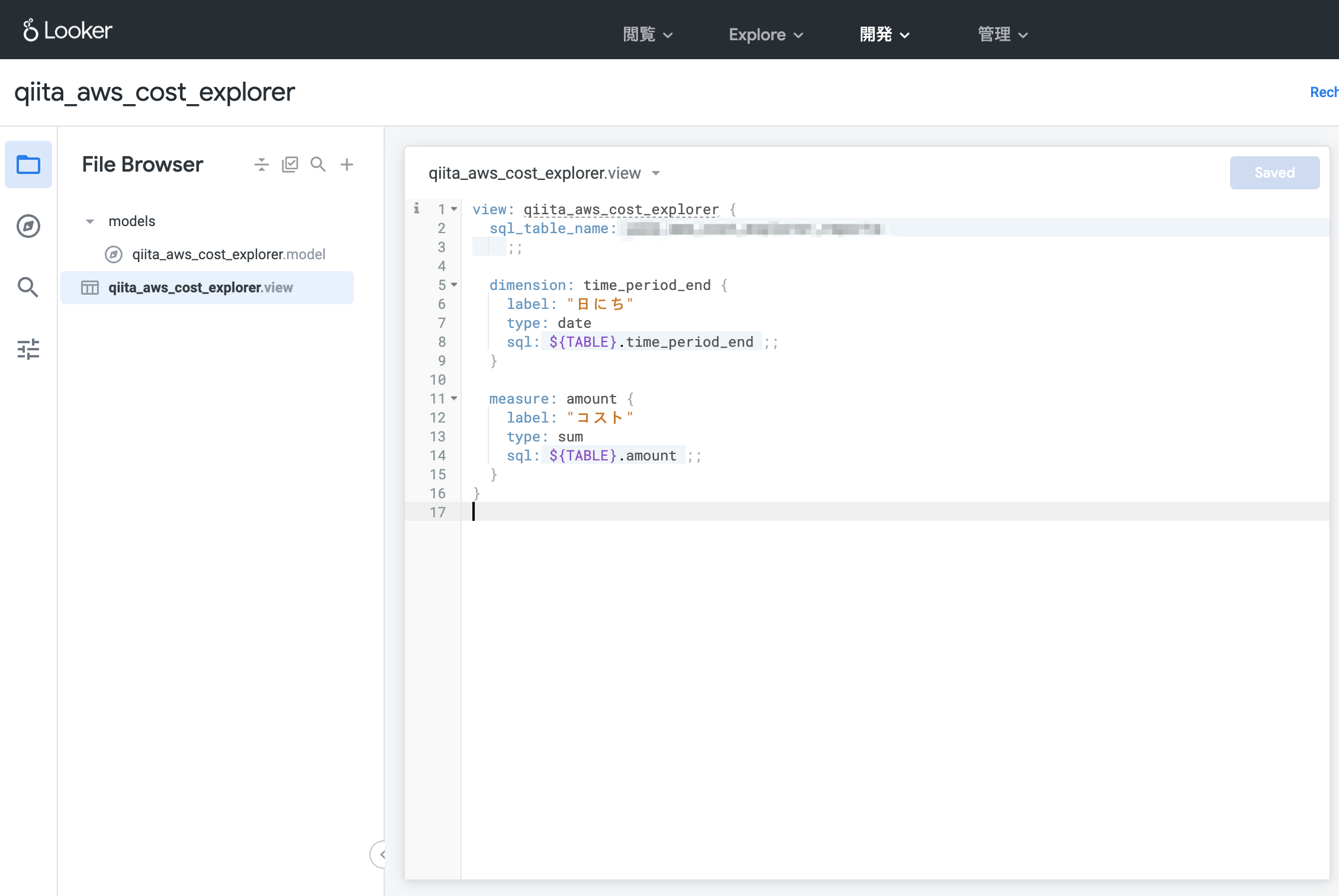Click the sql_table_name text on line 2
This screenshot has width=1339, height=896.
(x=553, y=228)
